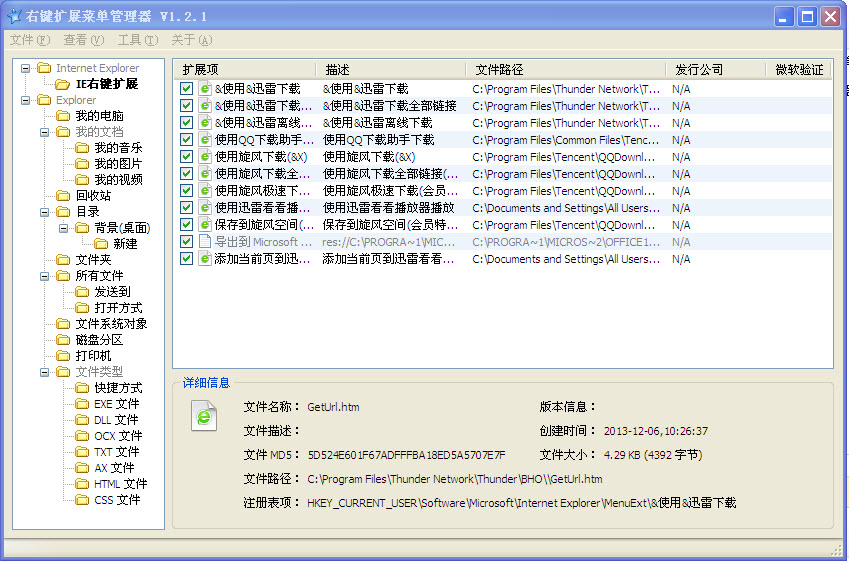Viewport: 849px width, 561px height.
Task: Click the 我的音乐 folder icon
Action: tap(82, 148)
